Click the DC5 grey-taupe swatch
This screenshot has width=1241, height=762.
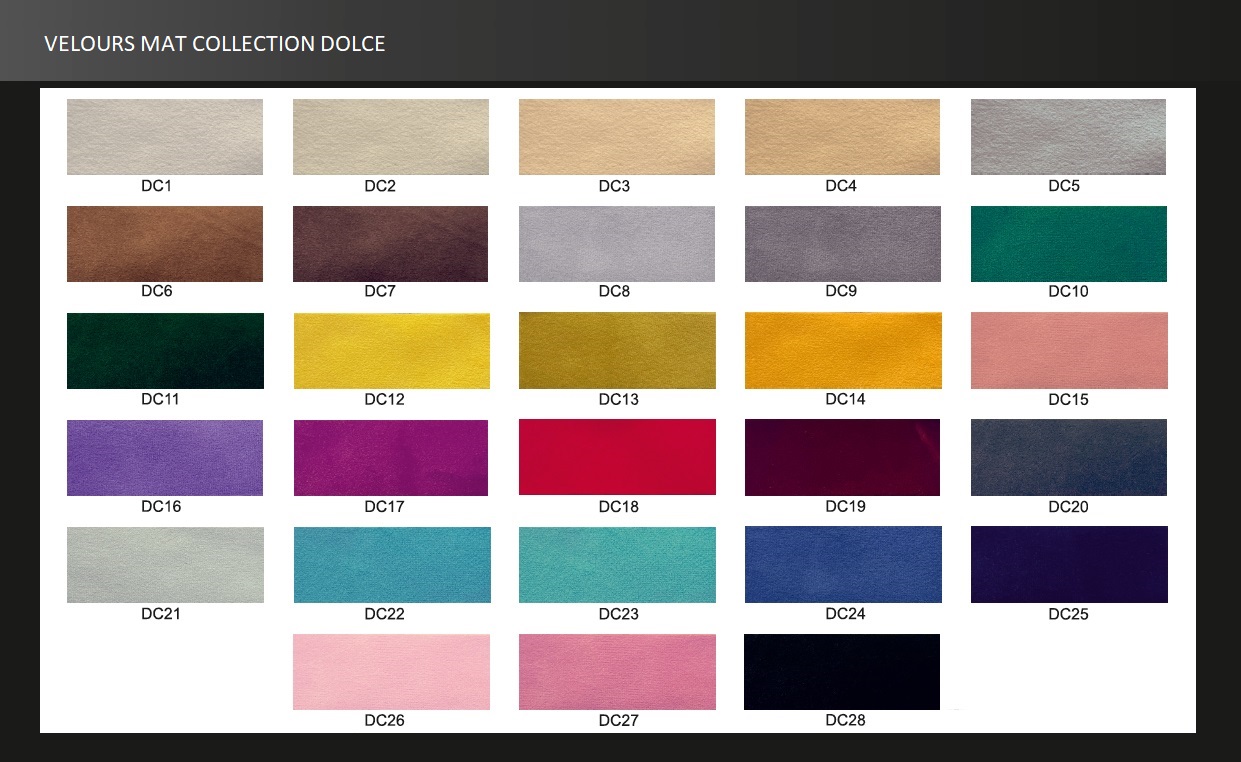tap(1068, 137)
